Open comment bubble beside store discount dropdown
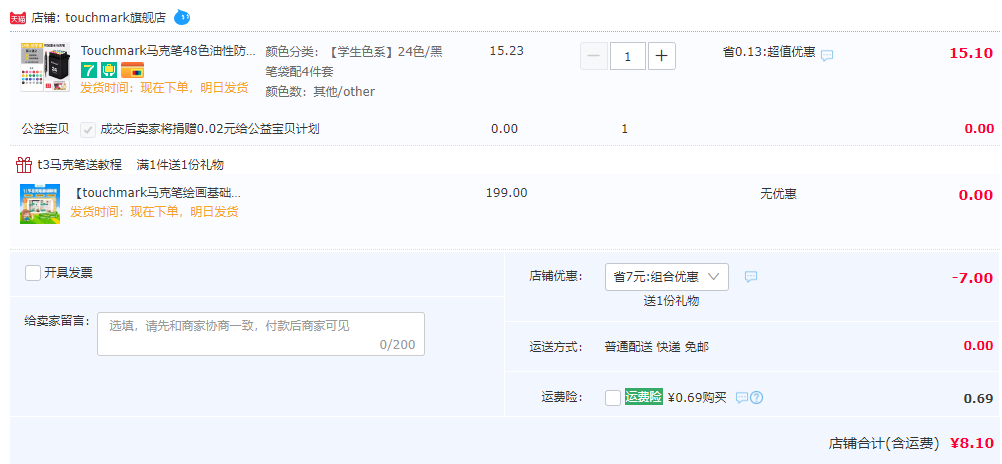This screenshot has width=1002, height=464. [751, 276]
